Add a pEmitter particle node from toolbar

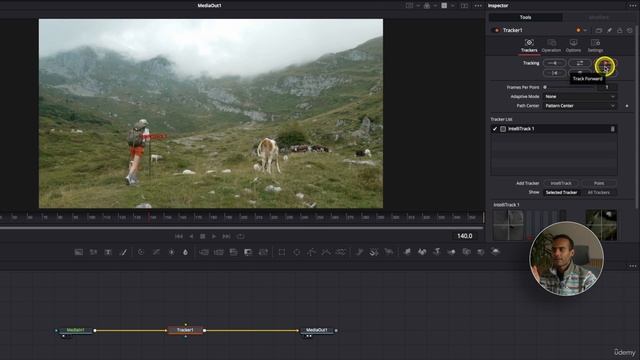[x=359, y=252]
